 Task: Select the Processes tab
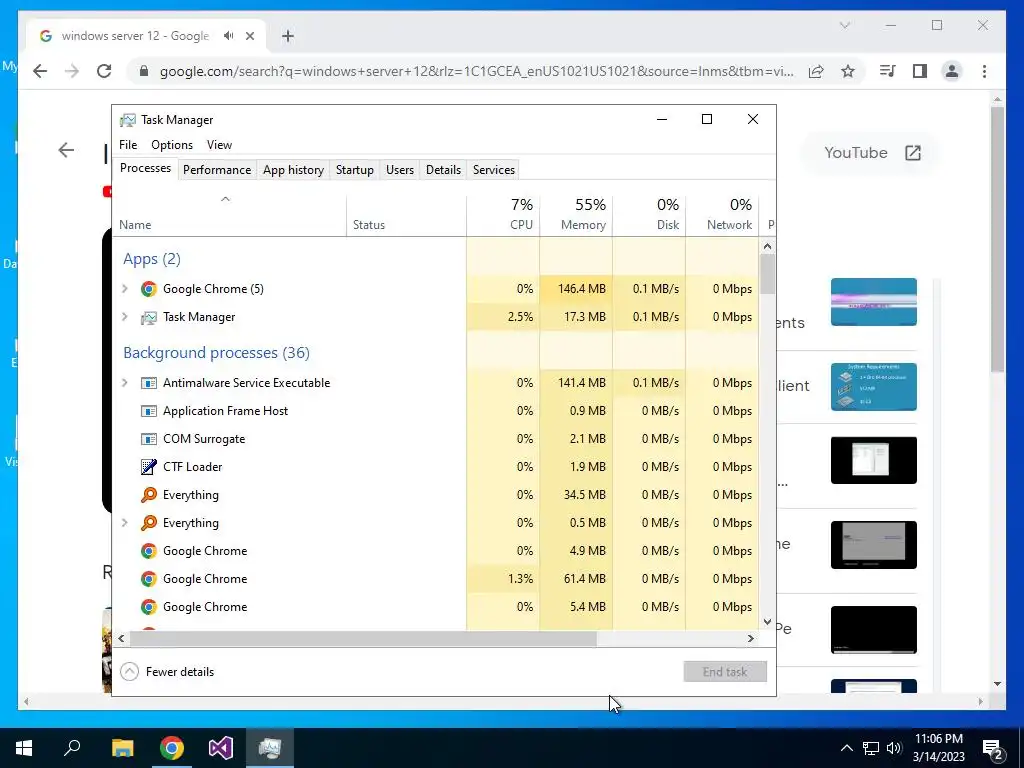[146, 168]
